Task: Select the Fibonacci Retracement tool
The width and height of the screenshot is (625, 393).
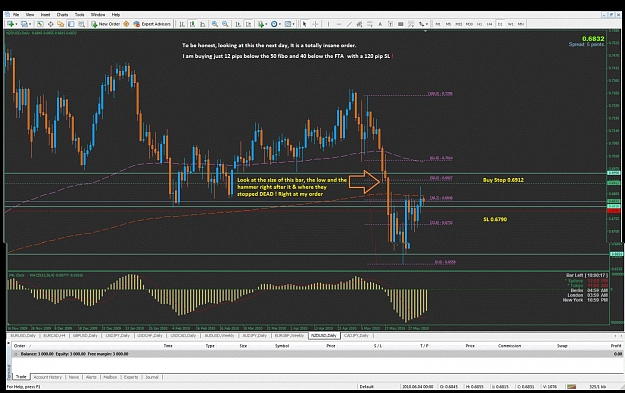Action: (369, 24)
